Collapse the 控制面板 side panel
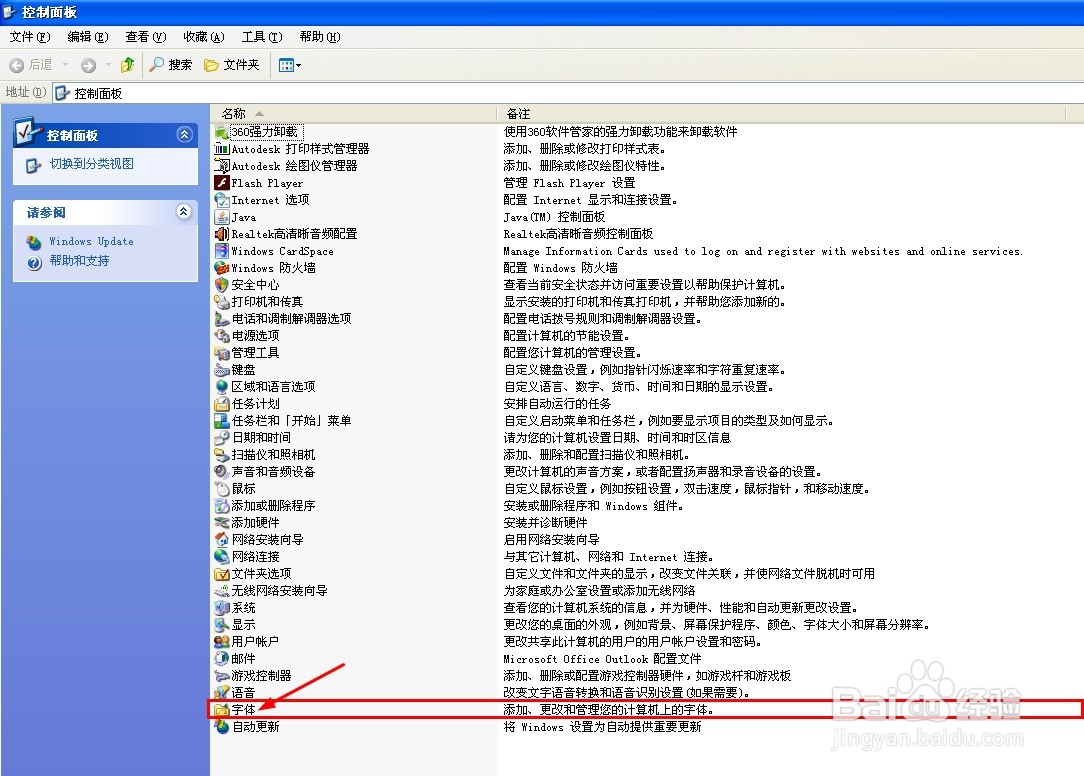The width and height of the screenshot is (1084, 776). click(184, 134)
